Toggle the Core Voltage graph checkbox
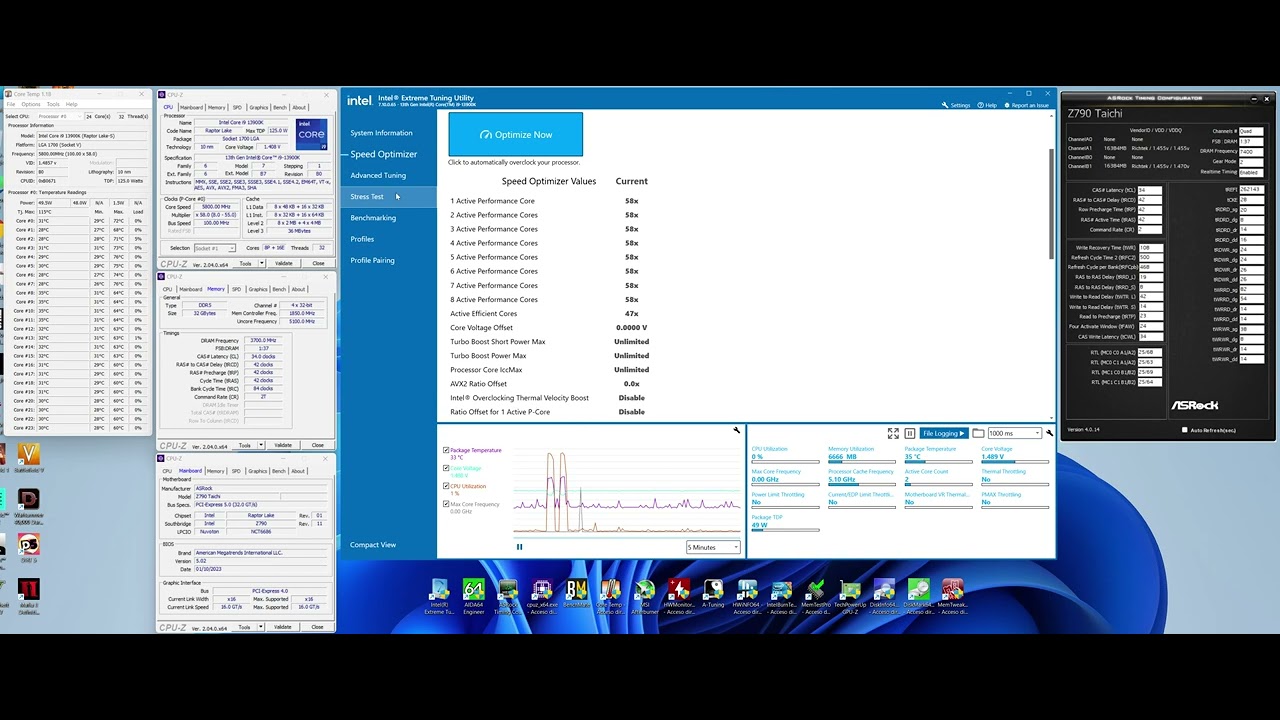The width and height of the screenshot is (1280, 720). [x=446, y=468]
